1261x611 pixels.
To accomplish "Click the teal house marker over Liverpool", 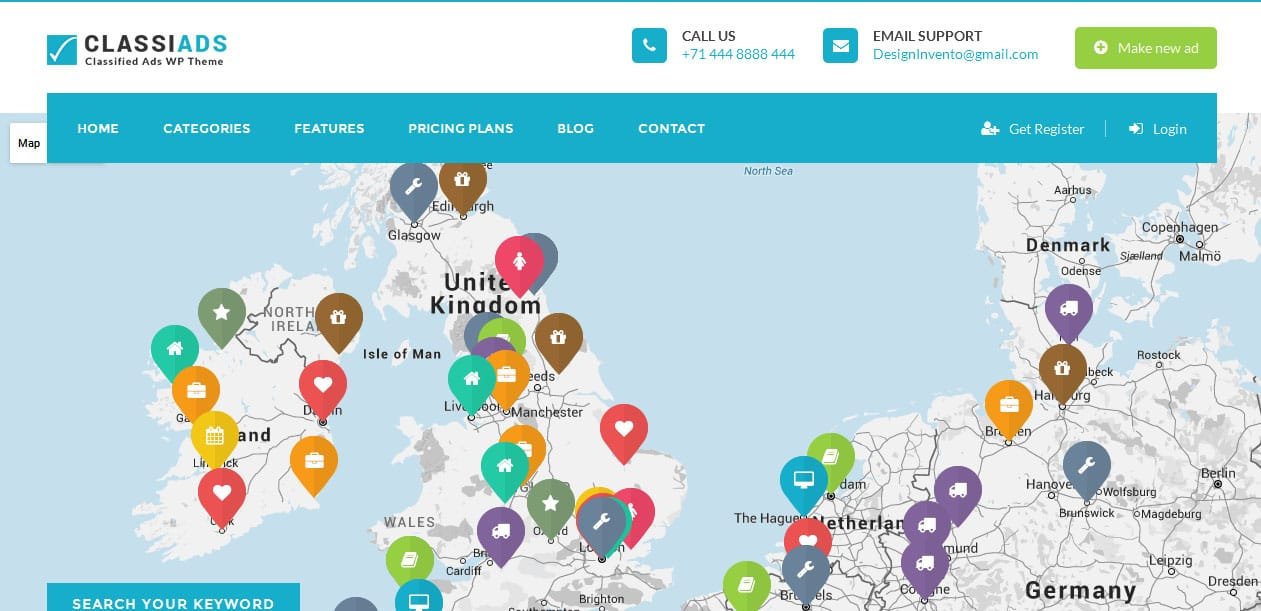I will pos(471,382).
